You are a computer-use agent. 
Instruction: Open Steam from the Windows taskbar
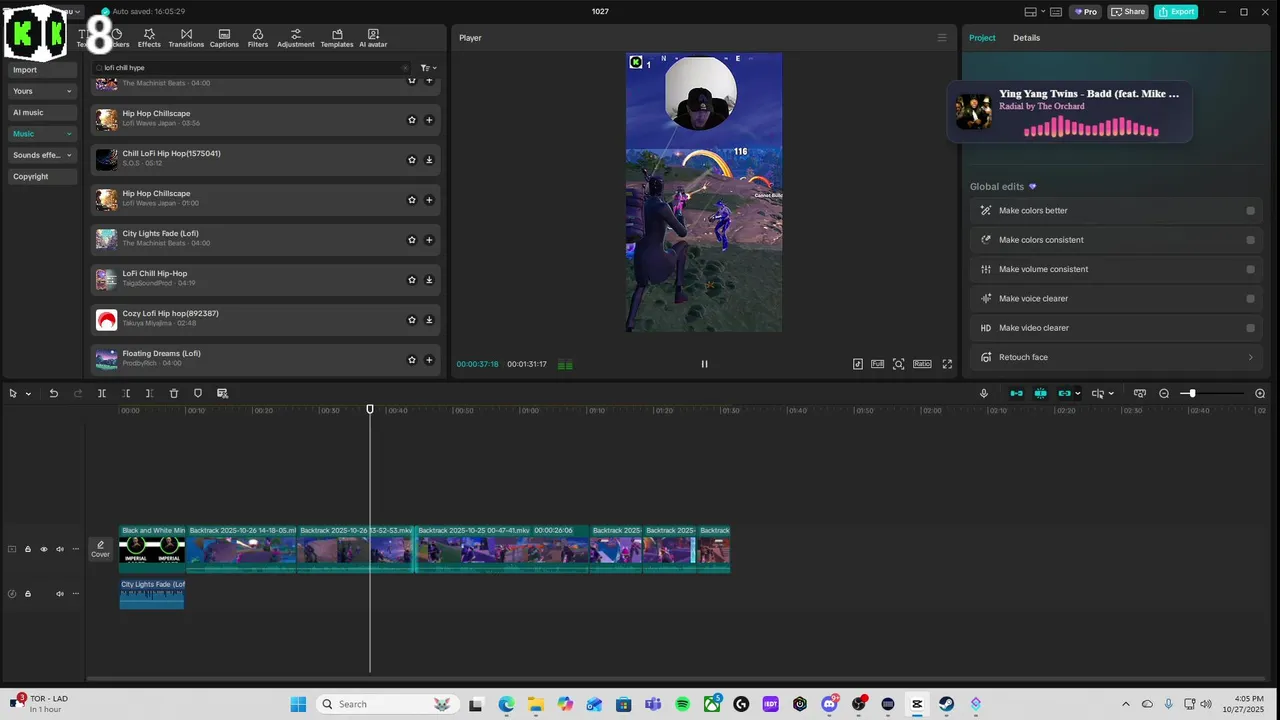946,704
